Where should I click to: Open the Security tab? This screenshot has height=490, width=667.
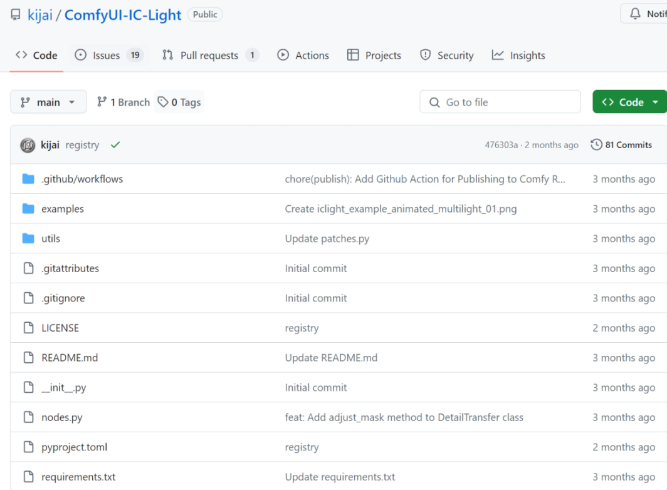446,55
